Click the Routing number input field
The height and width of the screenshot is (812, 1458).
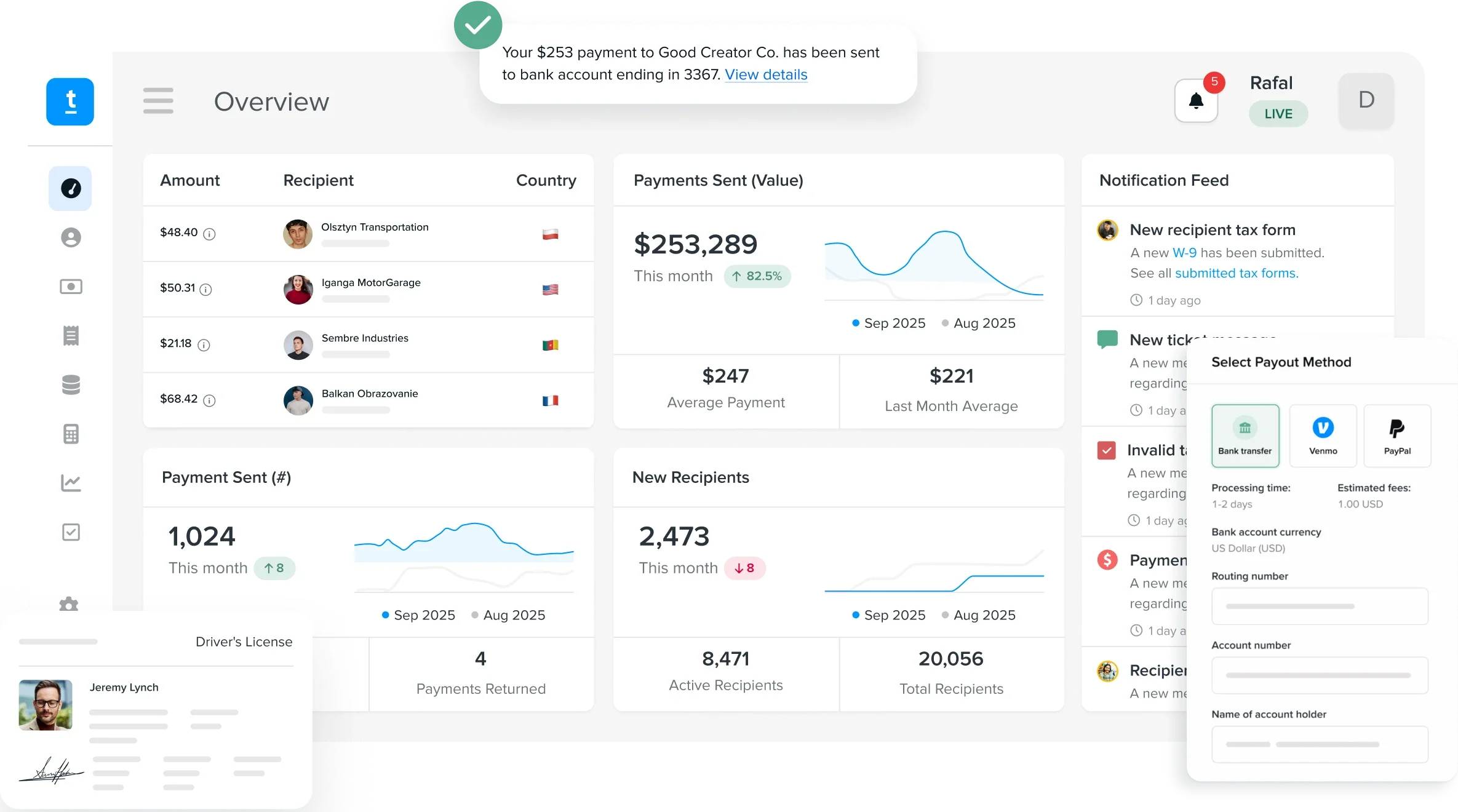pos(1320,607)
